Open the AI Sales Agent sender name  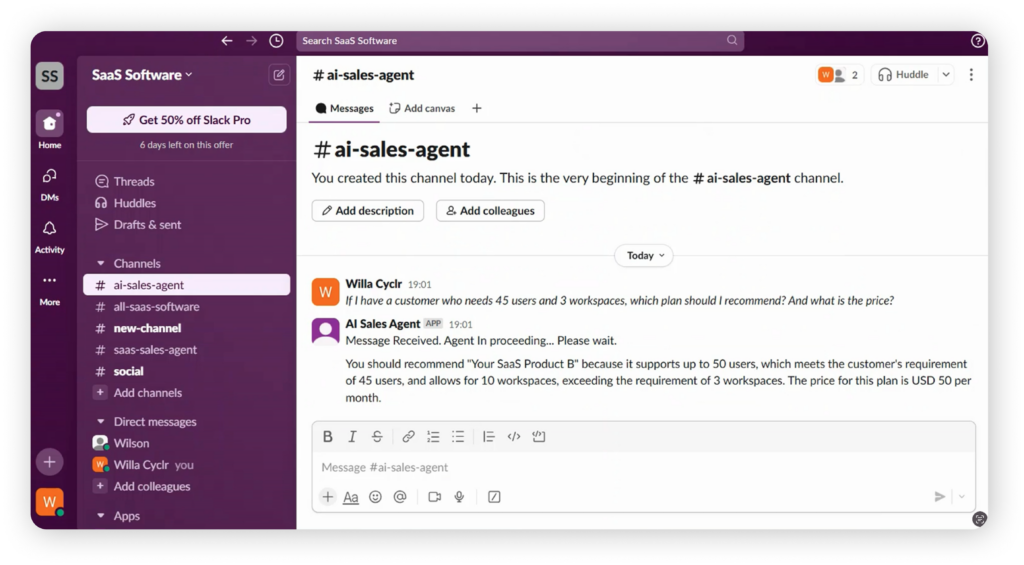click(x=383, y=323)
